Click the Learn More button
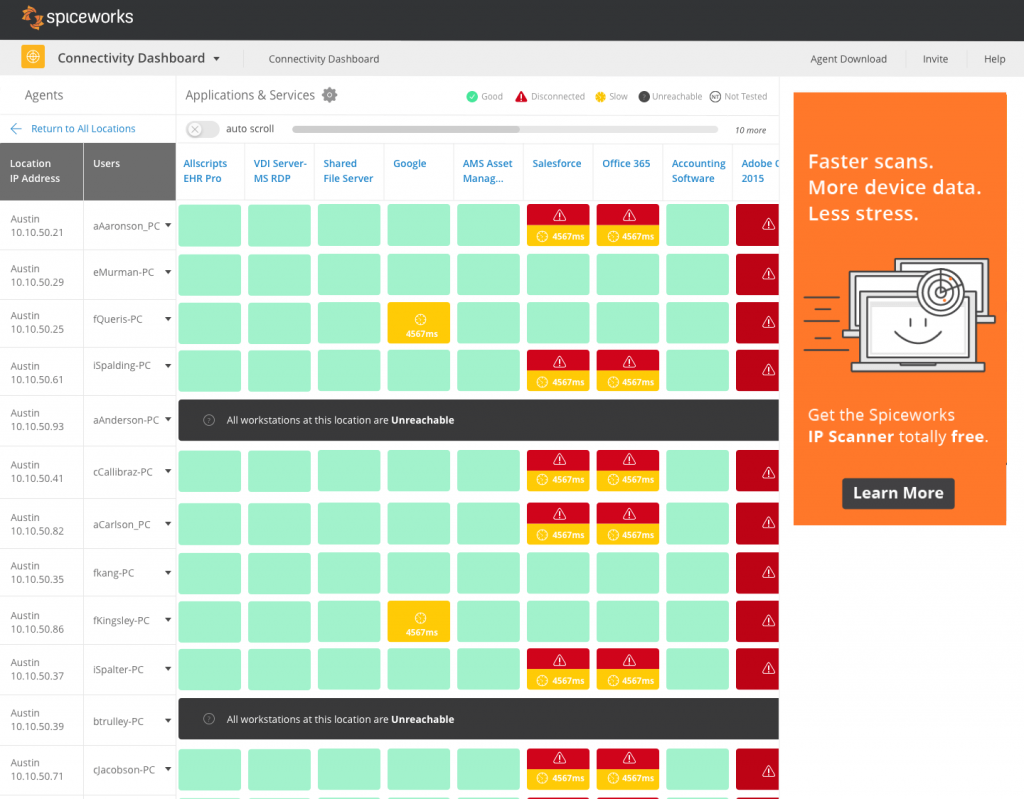This screenshot has height=799, width=1024. tap(897, 493)
